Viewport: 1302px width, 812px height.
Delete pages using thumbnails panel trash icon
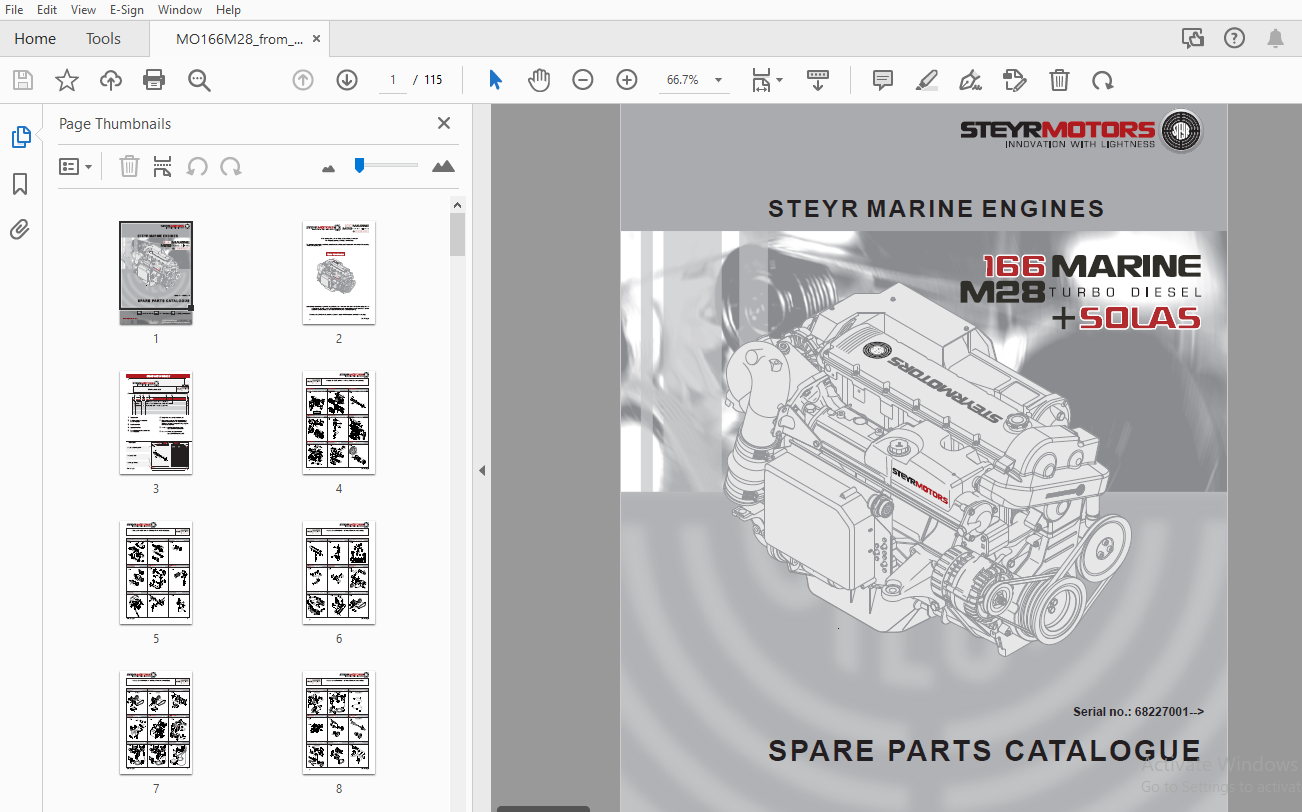[x=129, y=166]
